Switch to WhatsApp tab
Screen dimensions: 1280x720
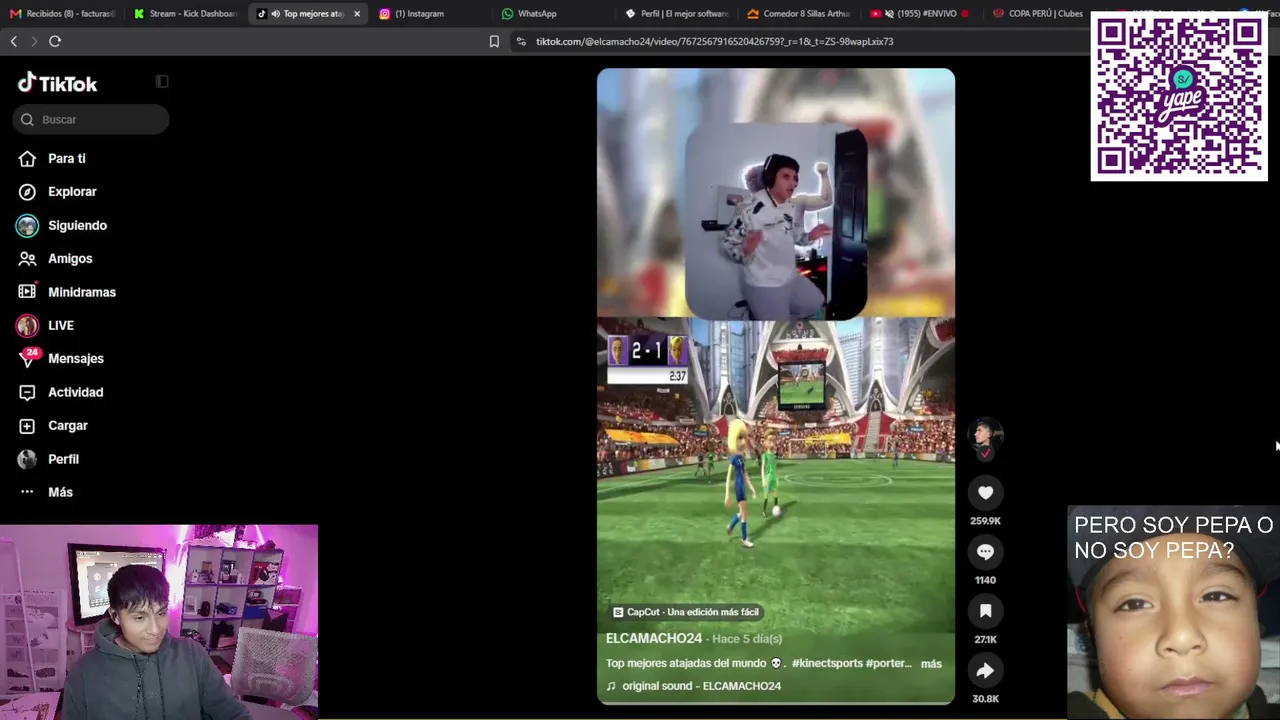tap(551, 14)
